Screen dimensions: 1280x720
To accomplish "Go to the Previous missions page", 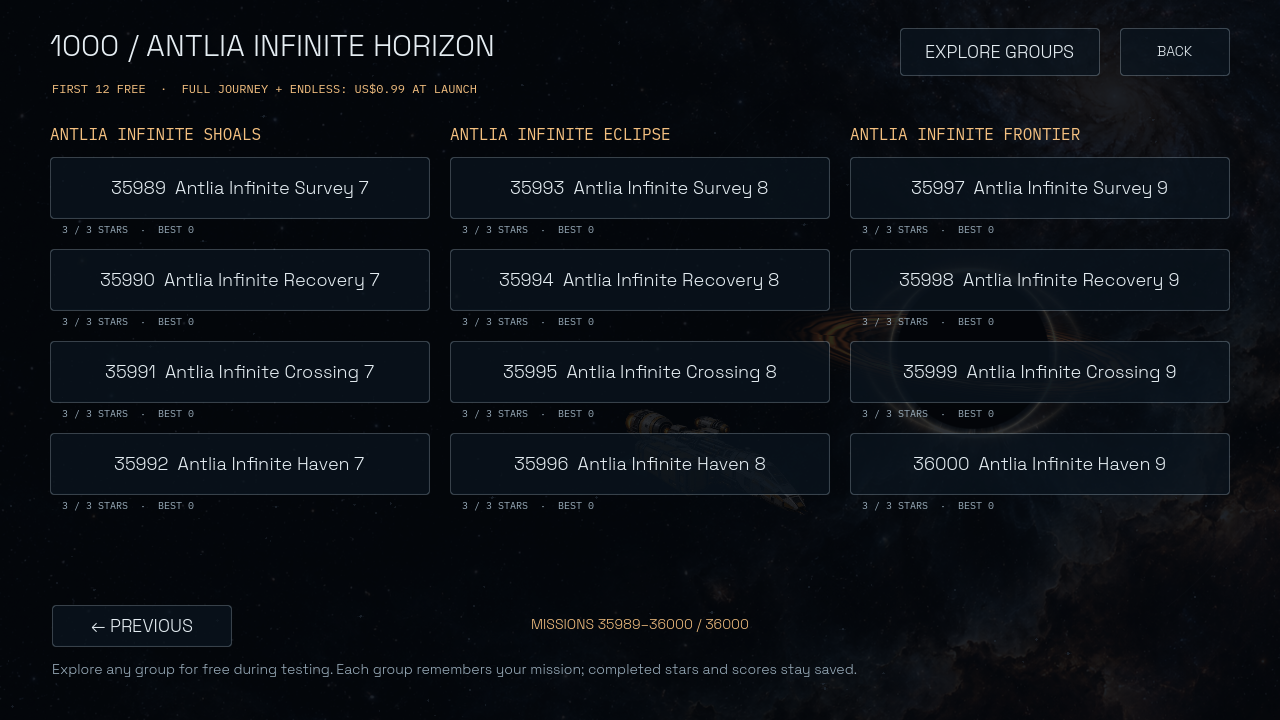I will point(142,626).
